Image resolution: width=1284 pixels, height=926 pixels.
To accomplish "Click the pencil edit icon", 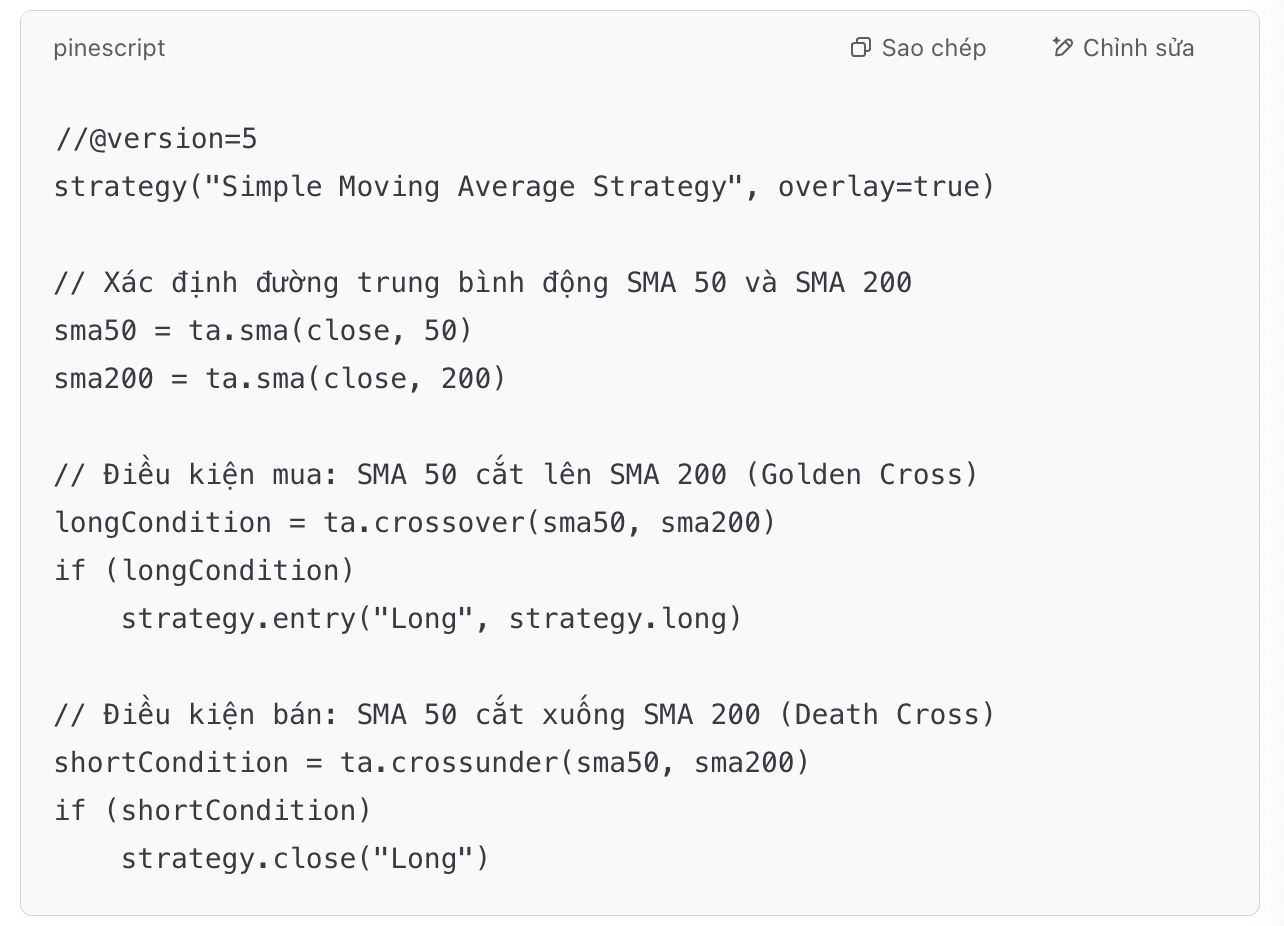I will click(x=1062, y=47).
